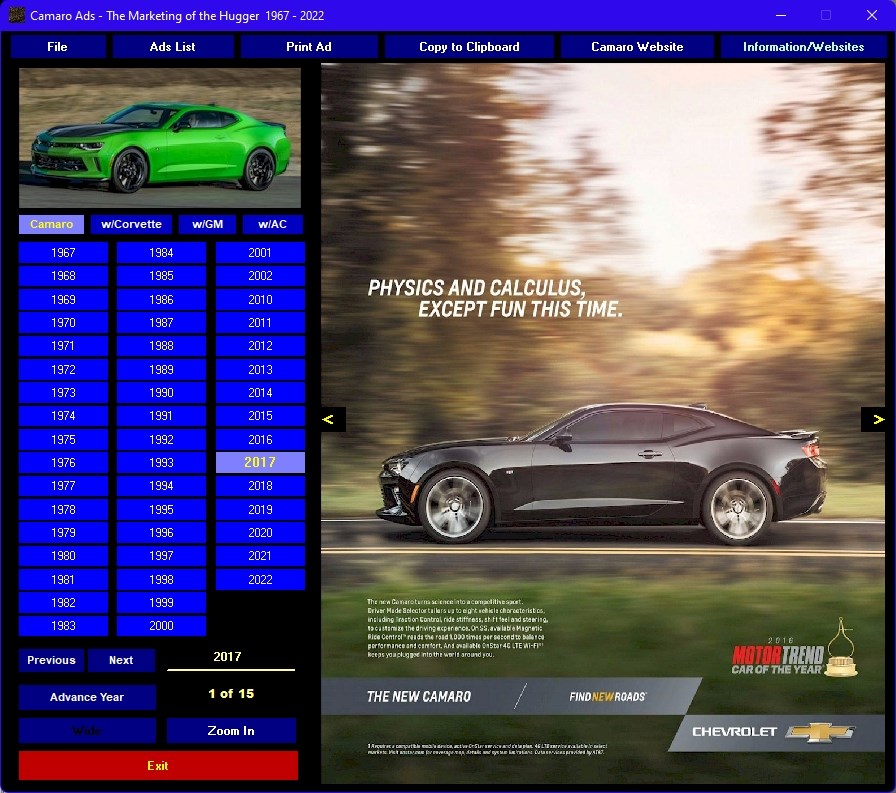Screen dimensions: 896x793
Task: Select the year 1984
Action: point(161,253)
